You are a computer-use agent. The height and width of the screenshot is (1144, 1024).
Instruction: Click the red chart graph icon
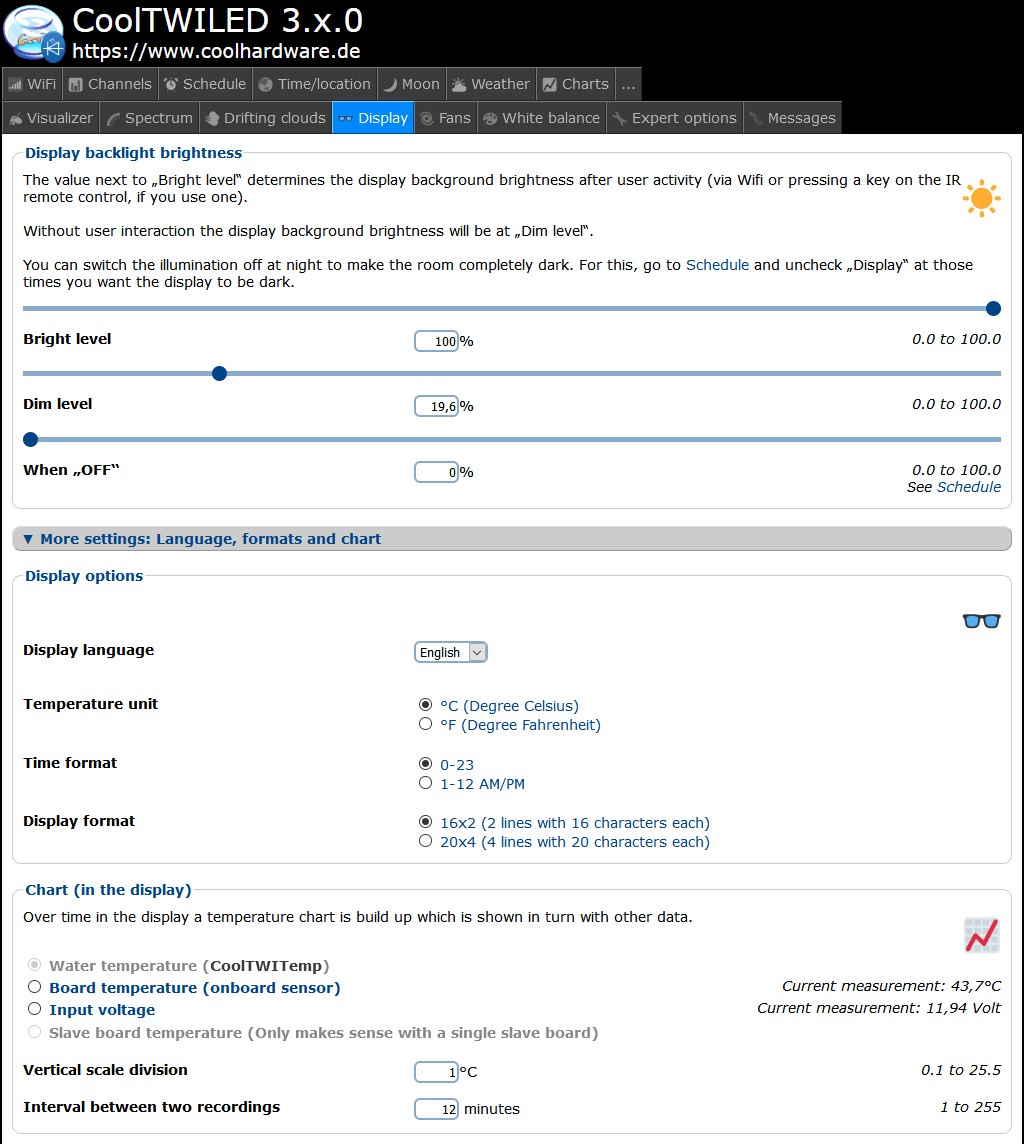pyautogui.click(x=981, y=936)
